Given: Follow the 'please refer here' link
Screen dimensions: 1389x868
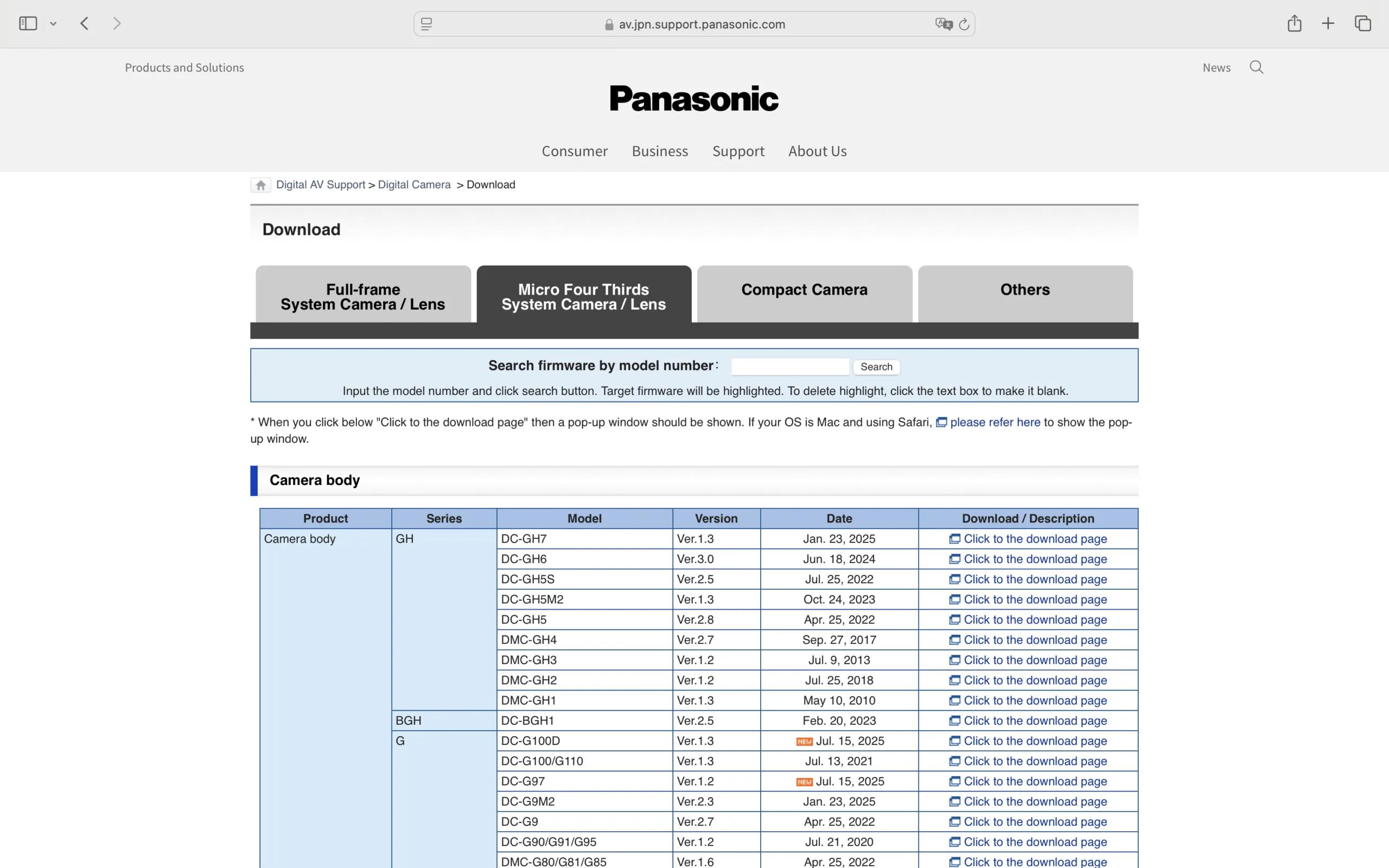Looking at the screenshot, I should coord(995,423).
